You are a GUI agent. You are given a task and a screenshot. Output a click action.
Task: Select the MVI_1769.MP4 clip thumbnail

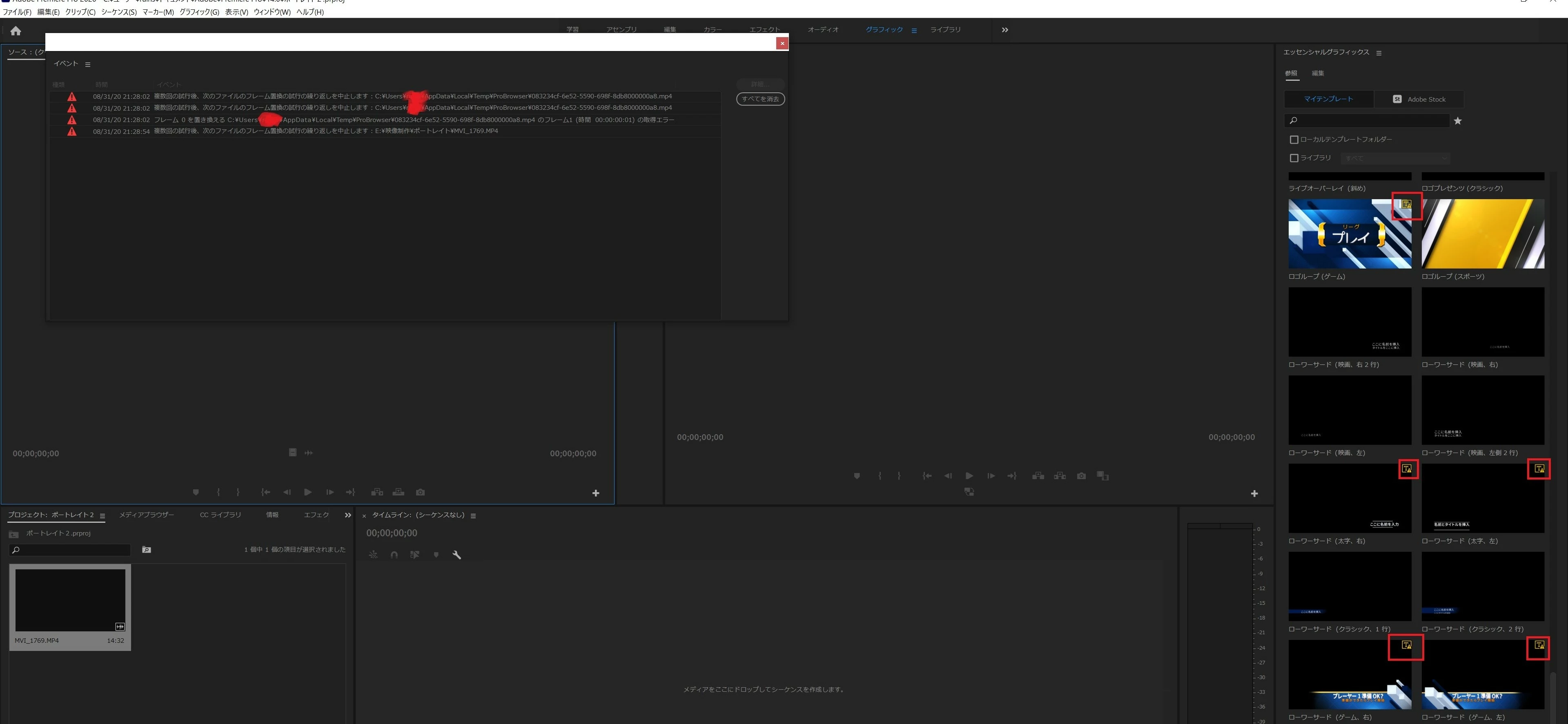(x=70, y=600)
